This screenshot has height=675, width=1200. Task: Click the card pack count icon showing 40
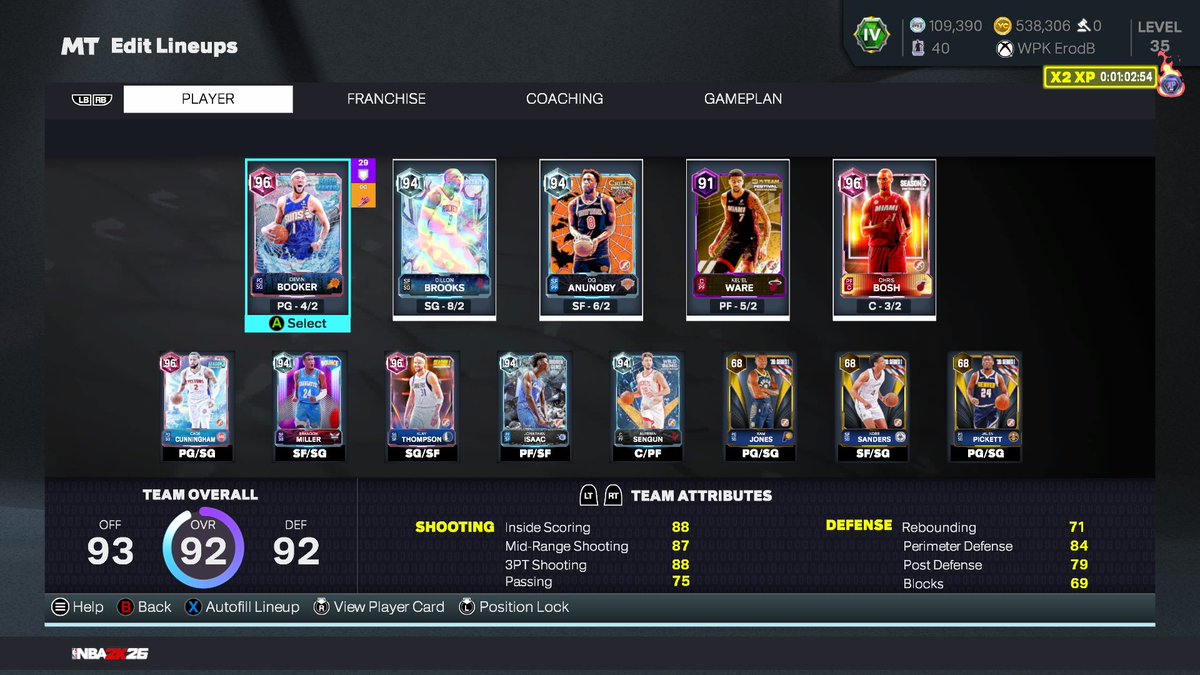tap(918, 48)
